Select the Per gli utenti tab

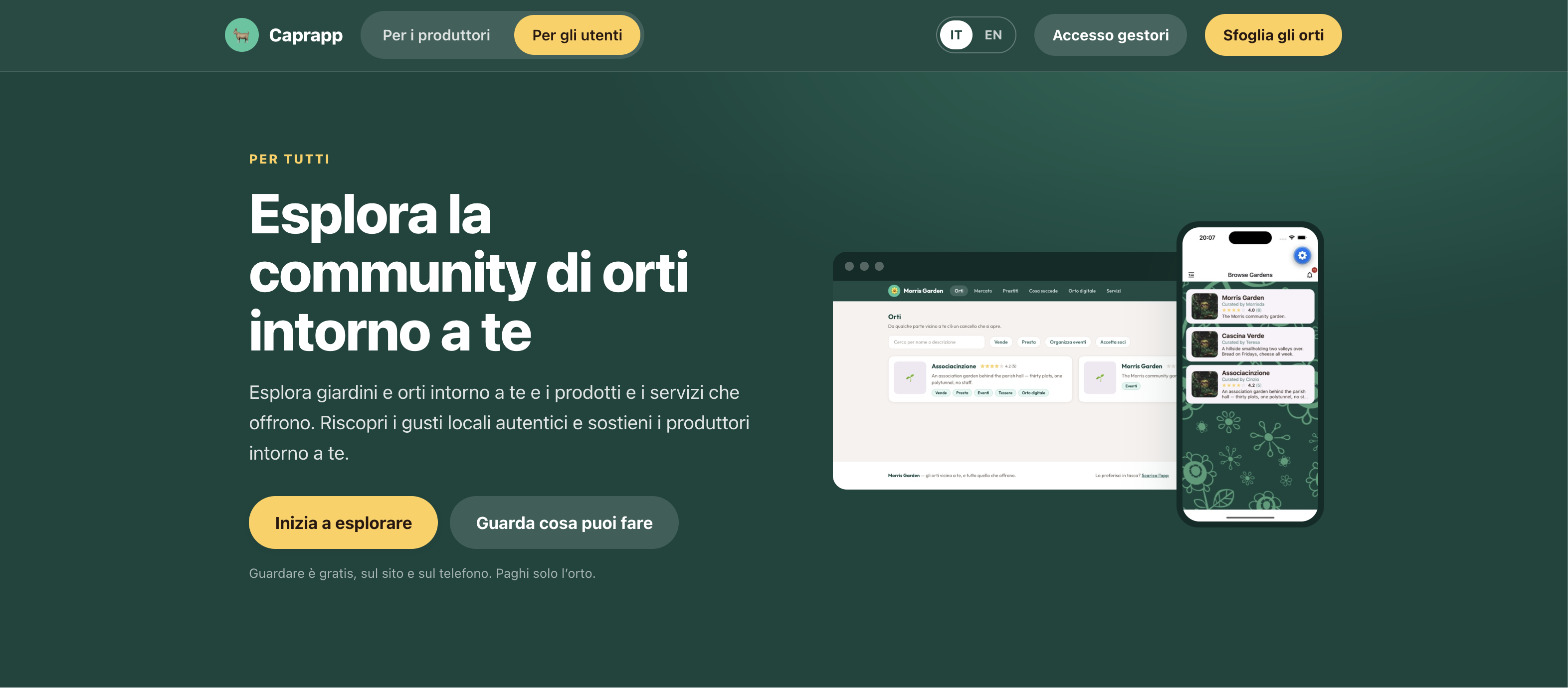[x=577, y=35]
